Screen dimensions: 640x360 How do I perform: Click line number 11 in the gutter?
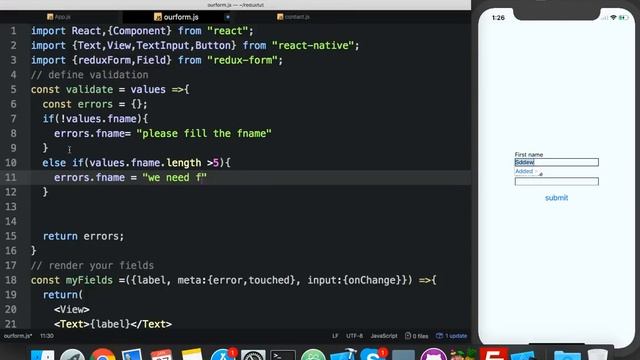point(11,178)
